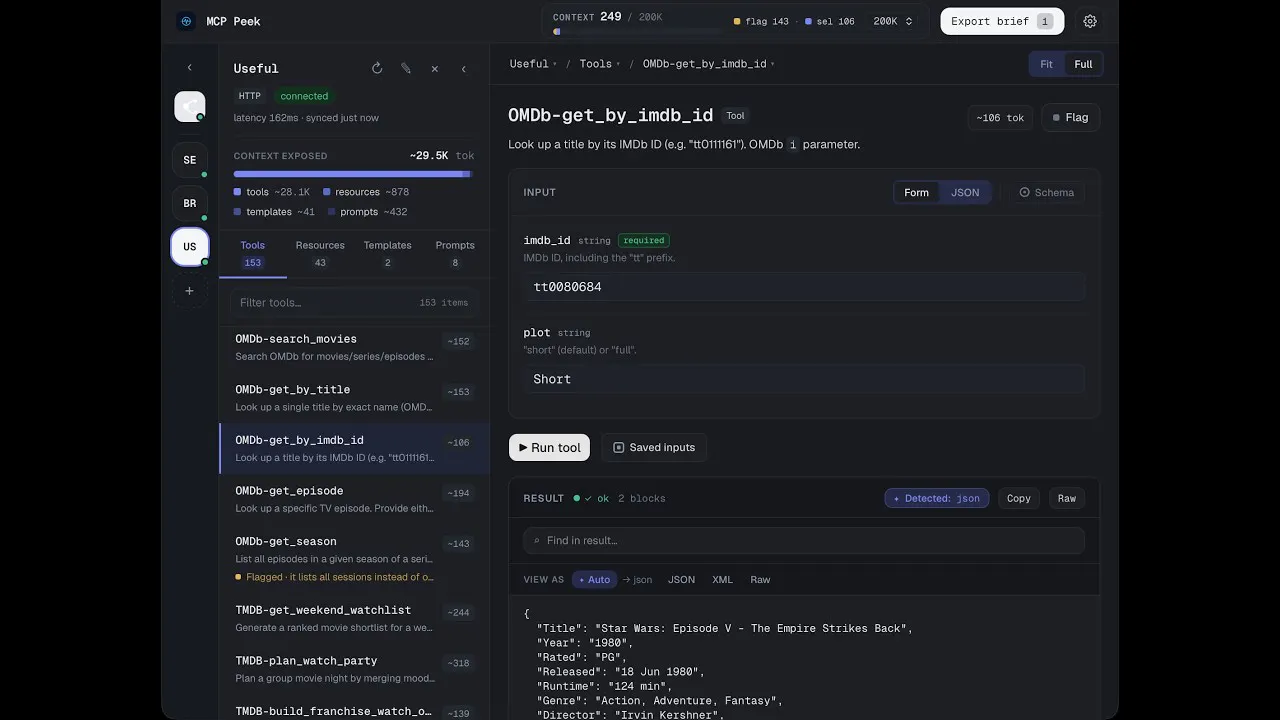
Task: Collapse the server rail with back chevron
Action: point(190,68)
